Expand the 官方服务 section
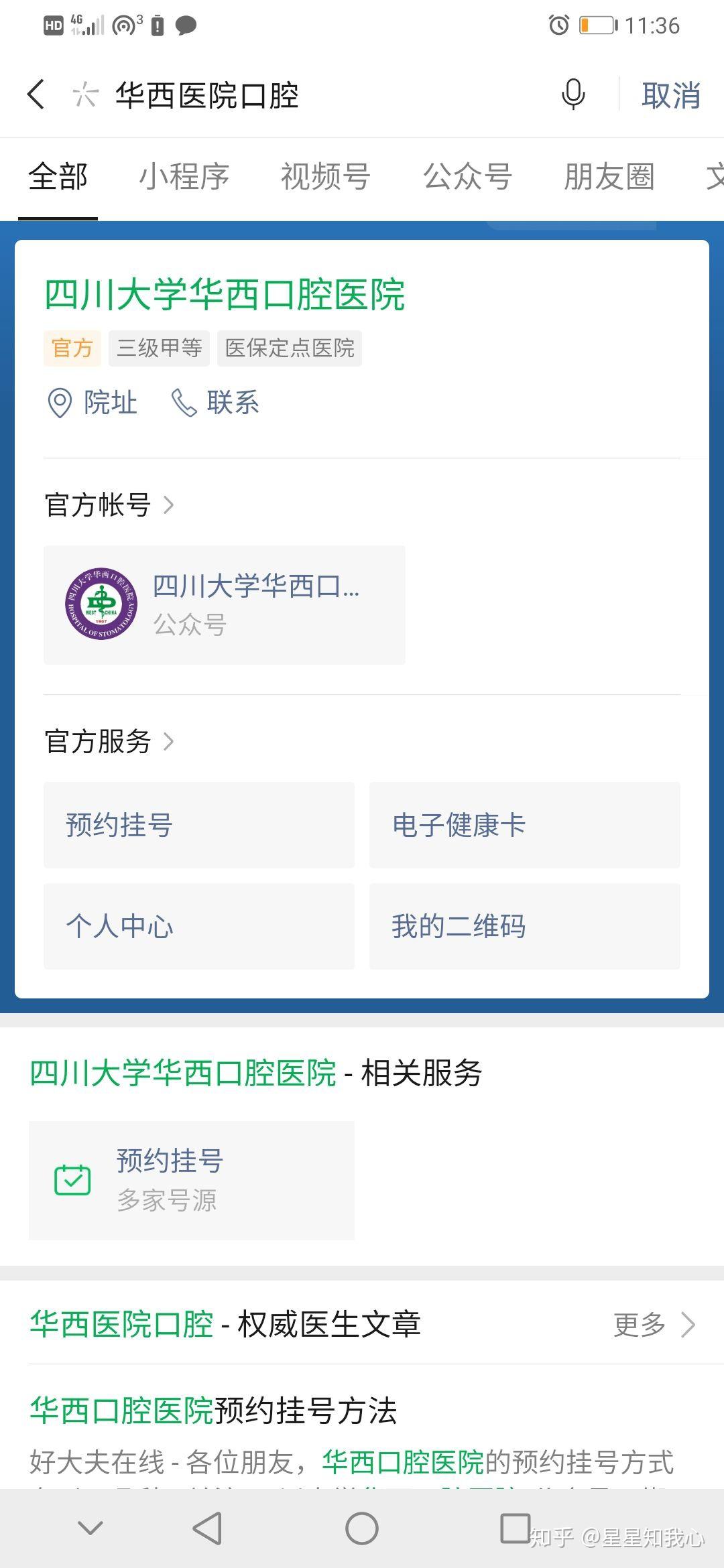The image size is (724, 1568). click(110, 742)
